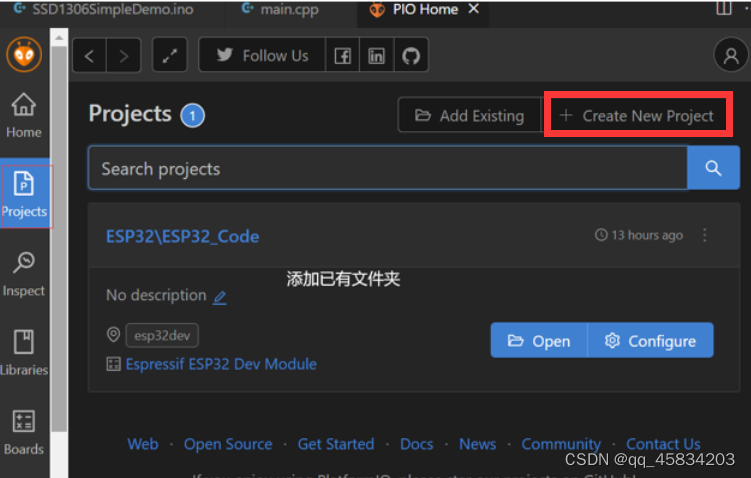Click the Configure project button
751x478 pixels.
[650, 341]
